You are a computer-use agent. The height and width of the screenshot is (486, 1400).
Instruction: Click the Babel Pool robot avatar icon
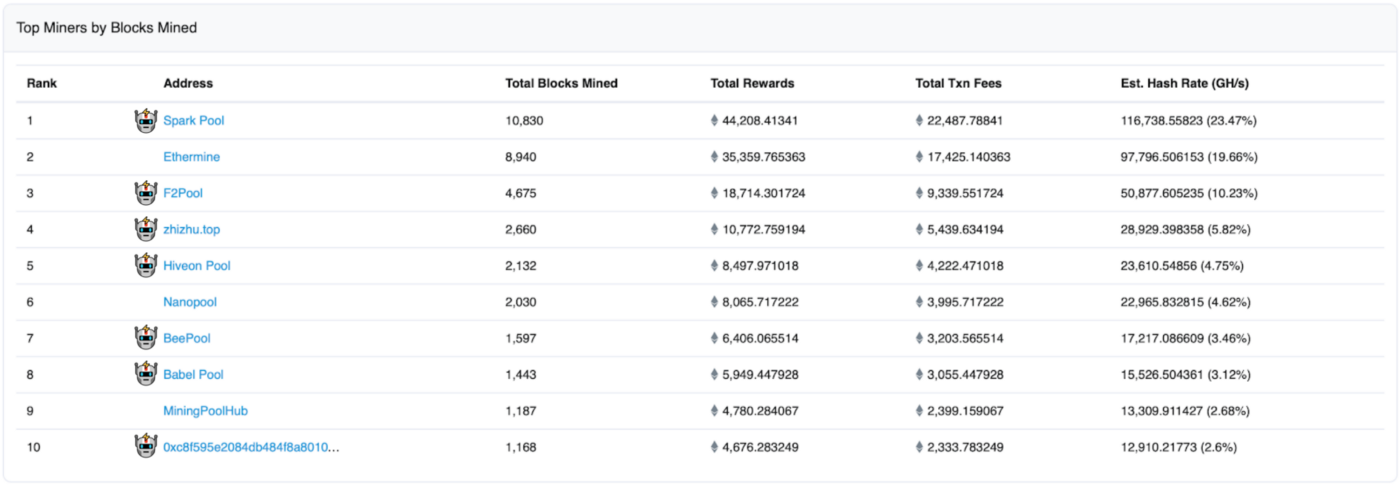coord(147,374)
